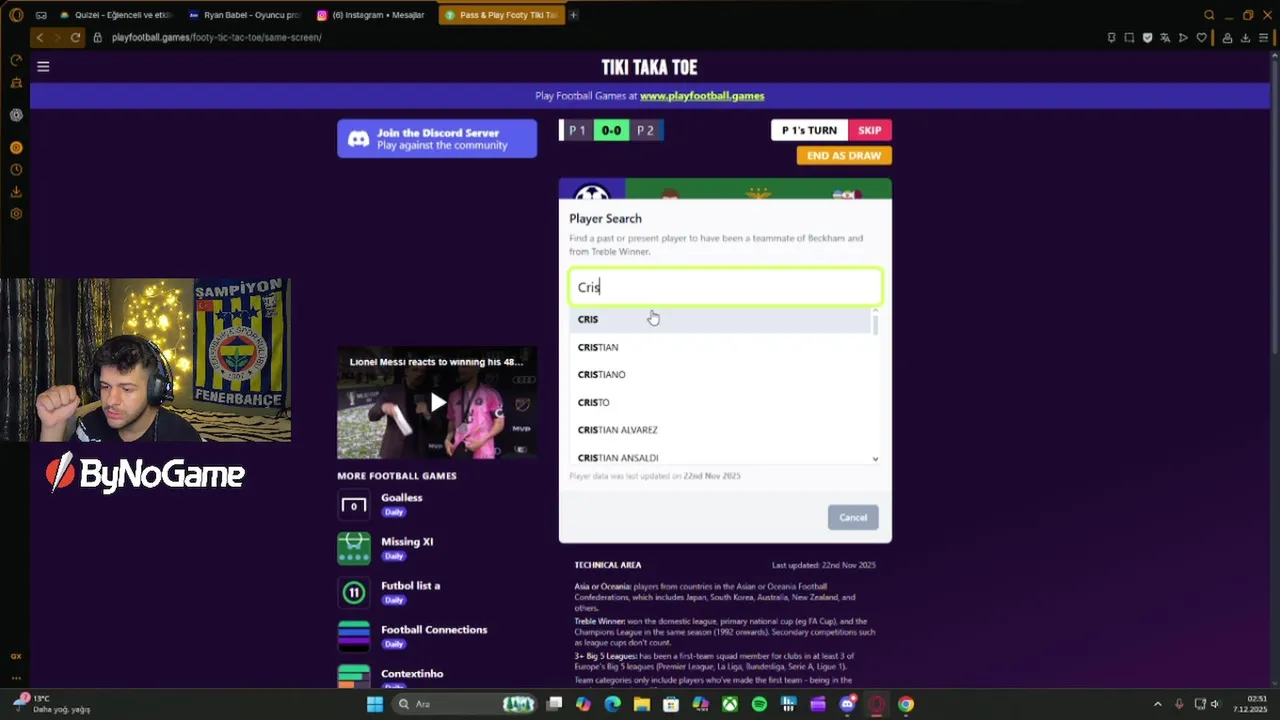Screen dimensions: 1280x720
Task: Open Xbox app from the taskbar
Action: point(731,704)
